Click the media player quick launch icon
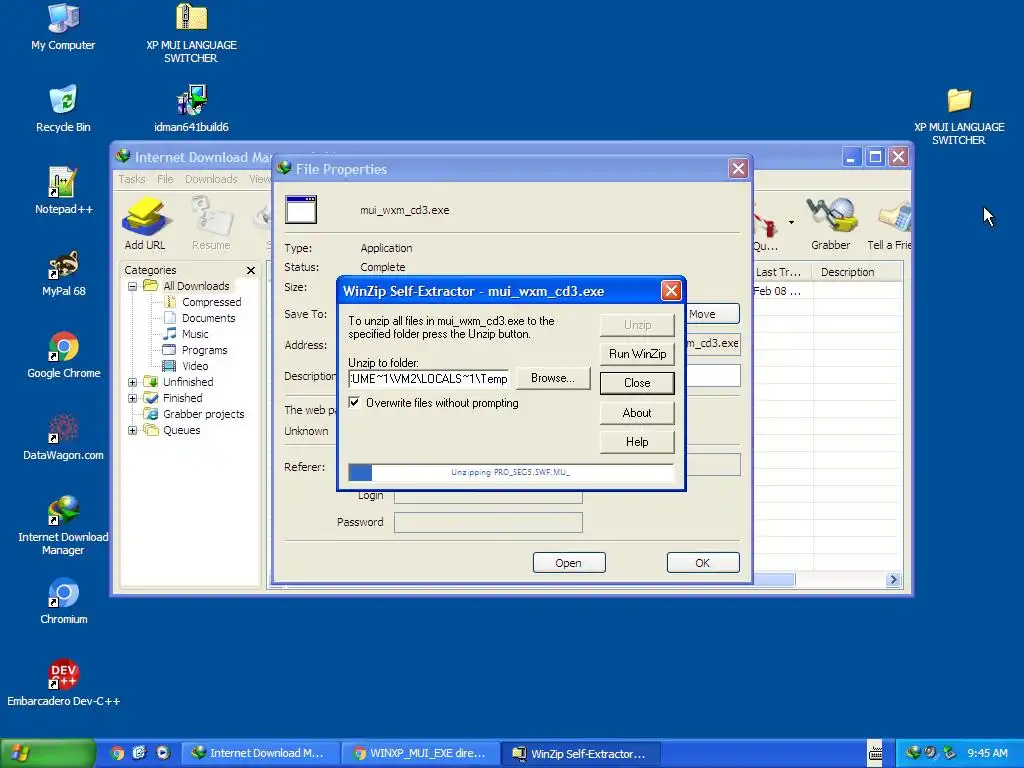The image size is (1024, 768). (x=163, y=753)
